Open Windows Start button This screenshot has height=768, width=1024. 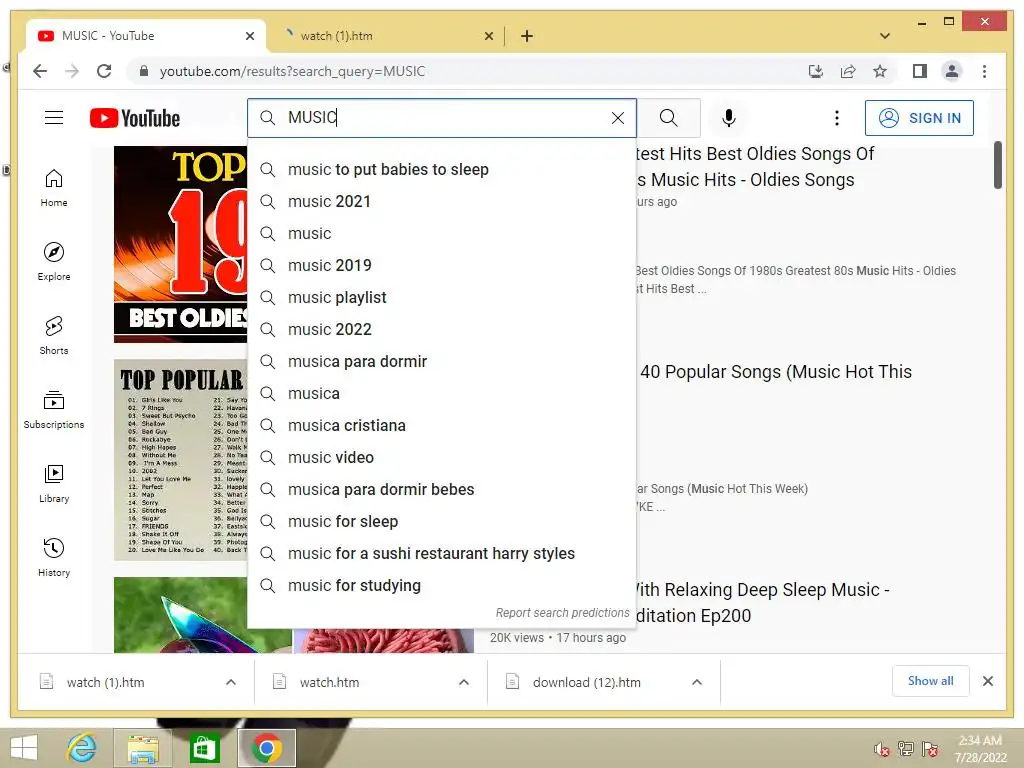[24, 748]
